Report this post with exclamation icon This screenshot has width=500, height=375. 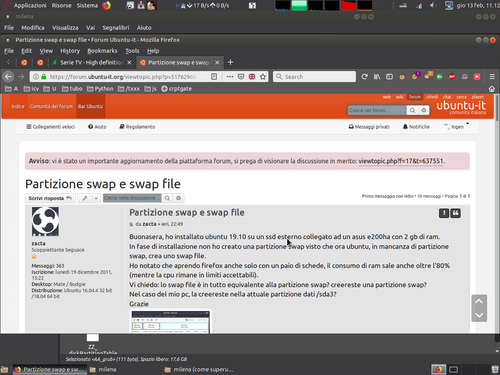(444, 213)
